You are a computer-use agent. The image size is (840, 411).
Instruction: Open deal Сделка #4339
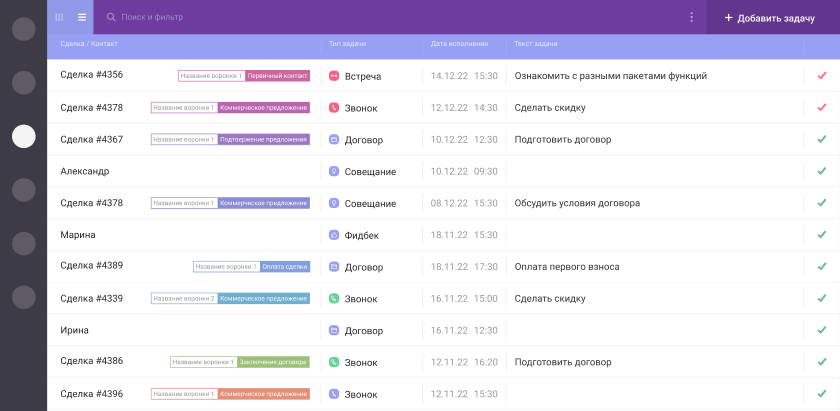click(x=92, y=298)
